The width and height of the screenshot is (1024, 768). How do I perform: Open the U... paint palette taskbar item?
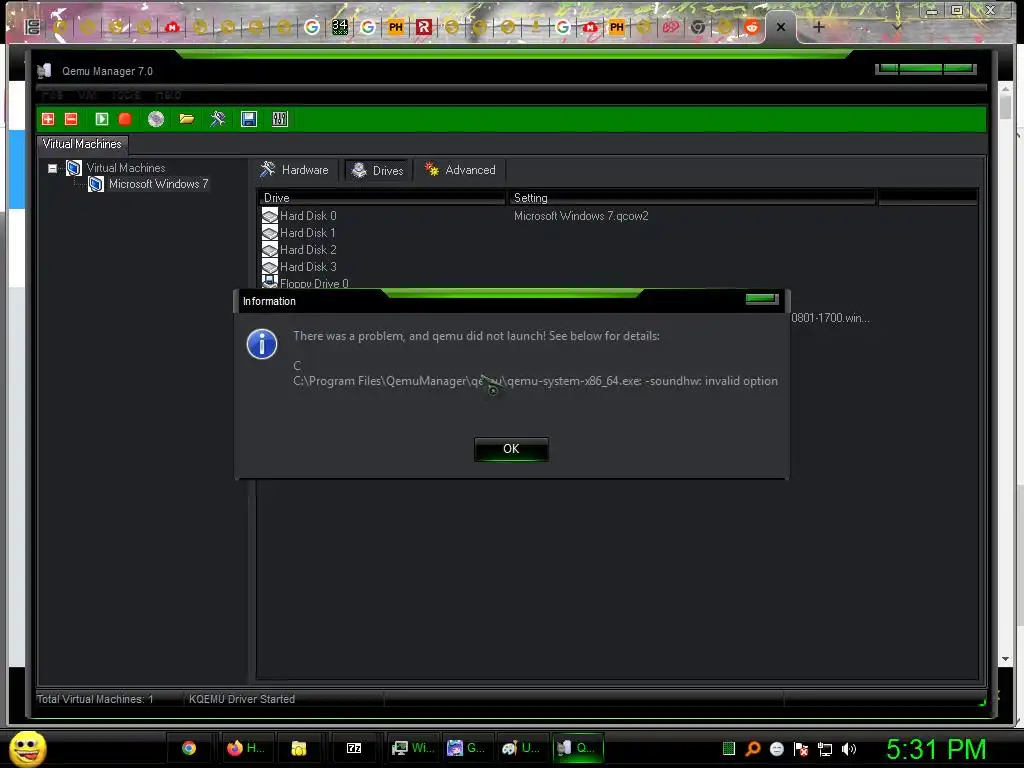point(520,748)
